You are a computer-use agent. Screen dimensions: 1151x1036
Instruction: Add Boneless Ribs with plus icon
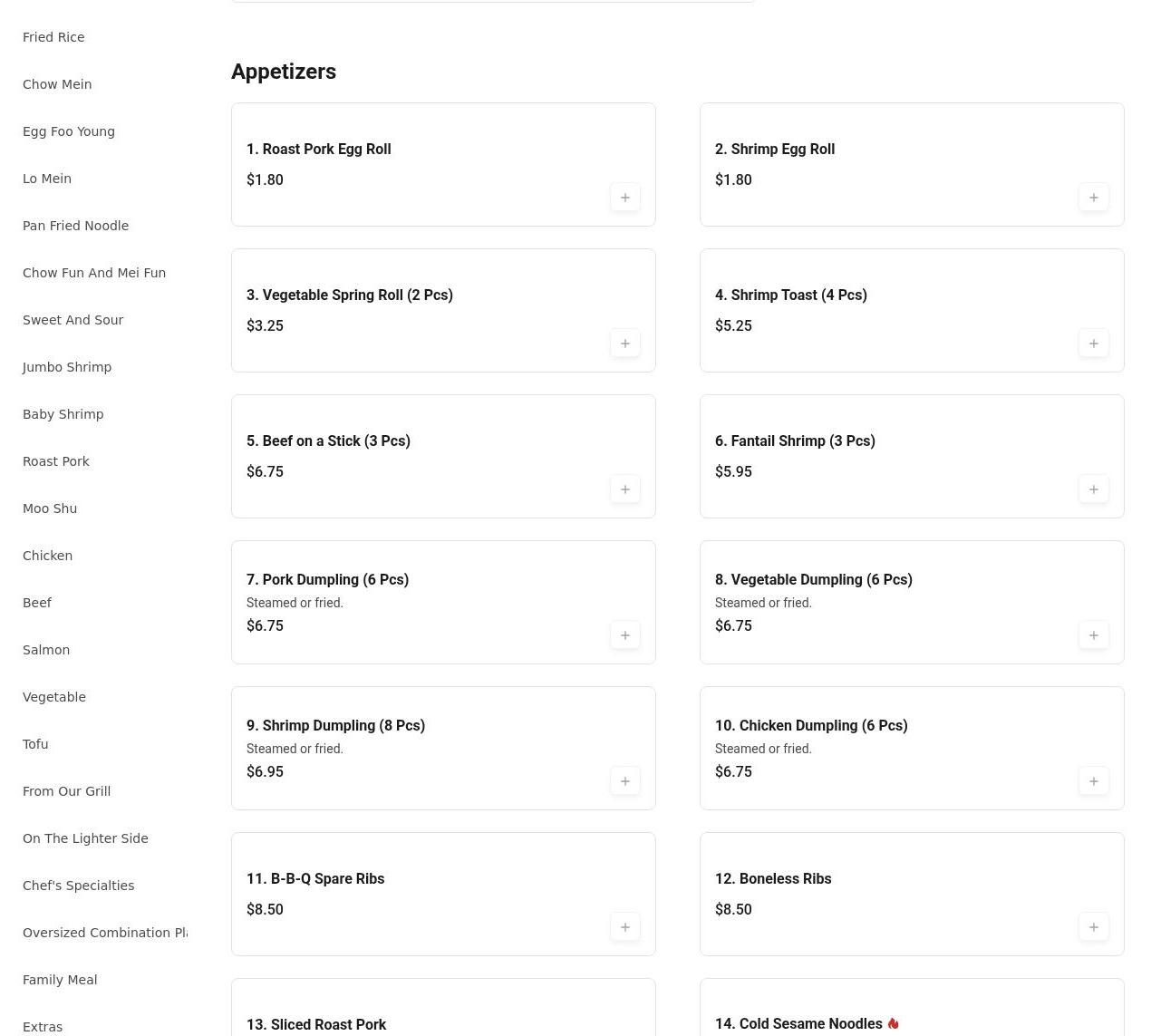coord(1094,927)
